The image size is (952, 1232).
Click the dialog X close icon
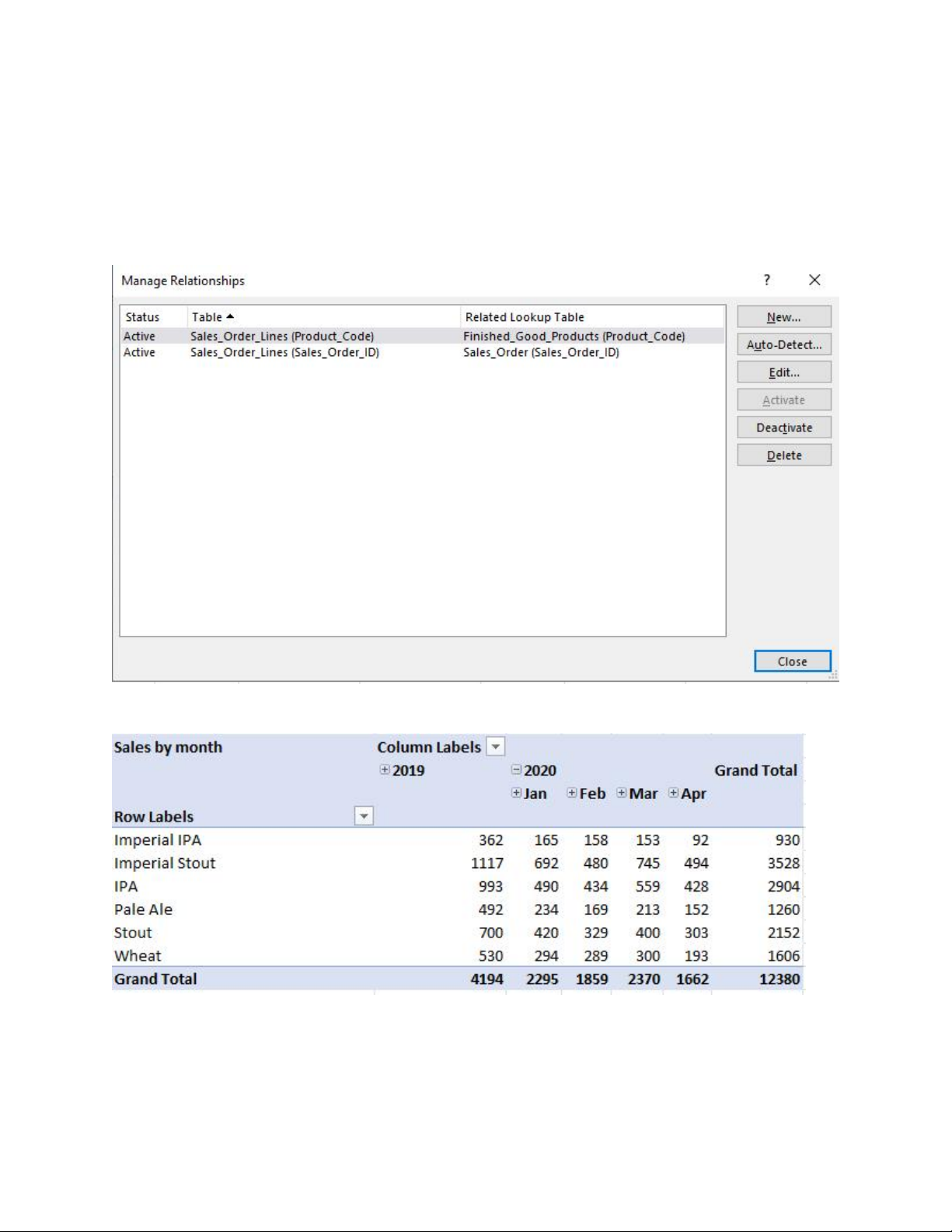[814, 280]
